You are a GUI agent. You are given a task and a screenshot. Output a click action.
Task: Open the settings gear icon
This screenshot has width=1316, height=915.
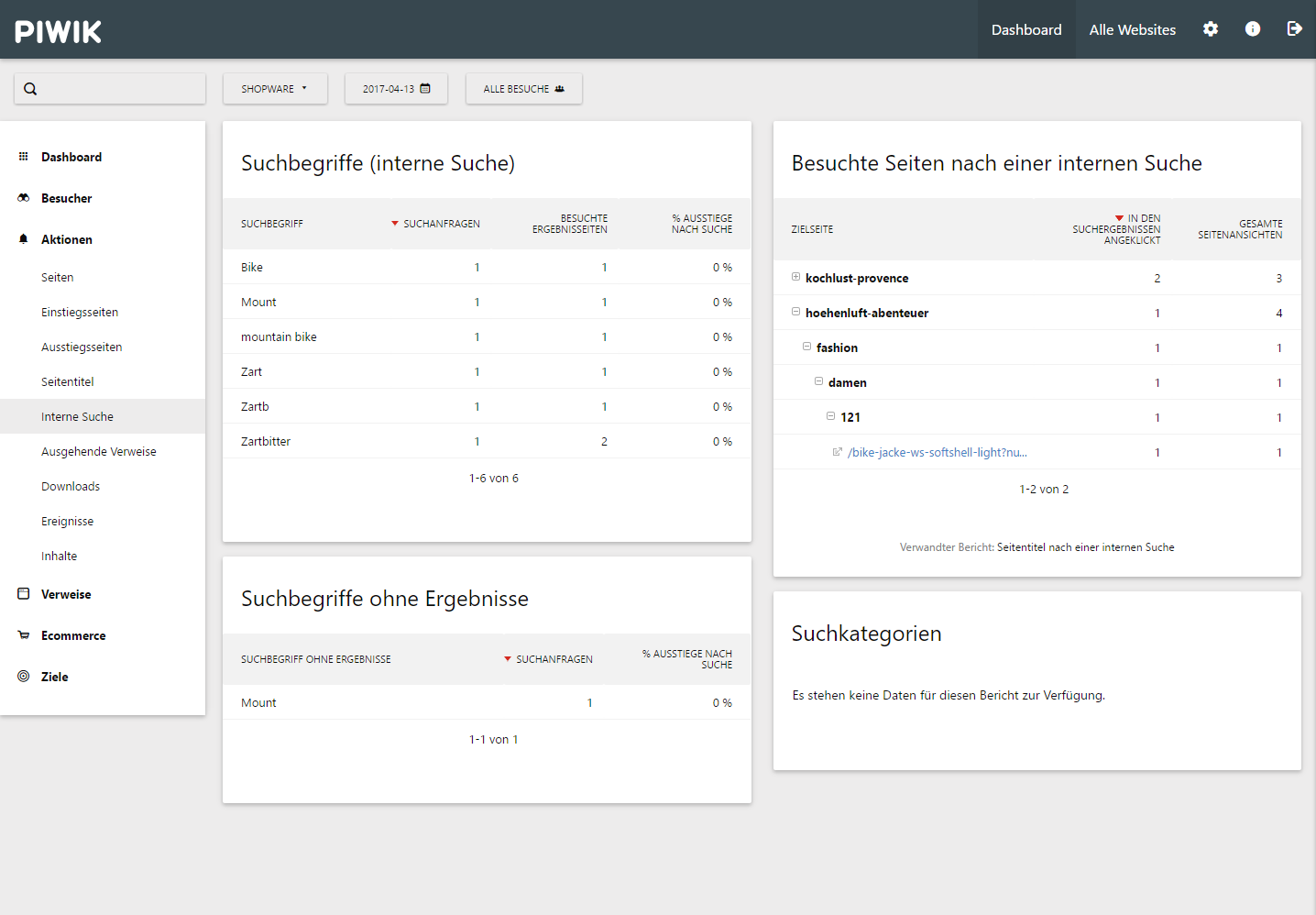tap(1211, 29)
